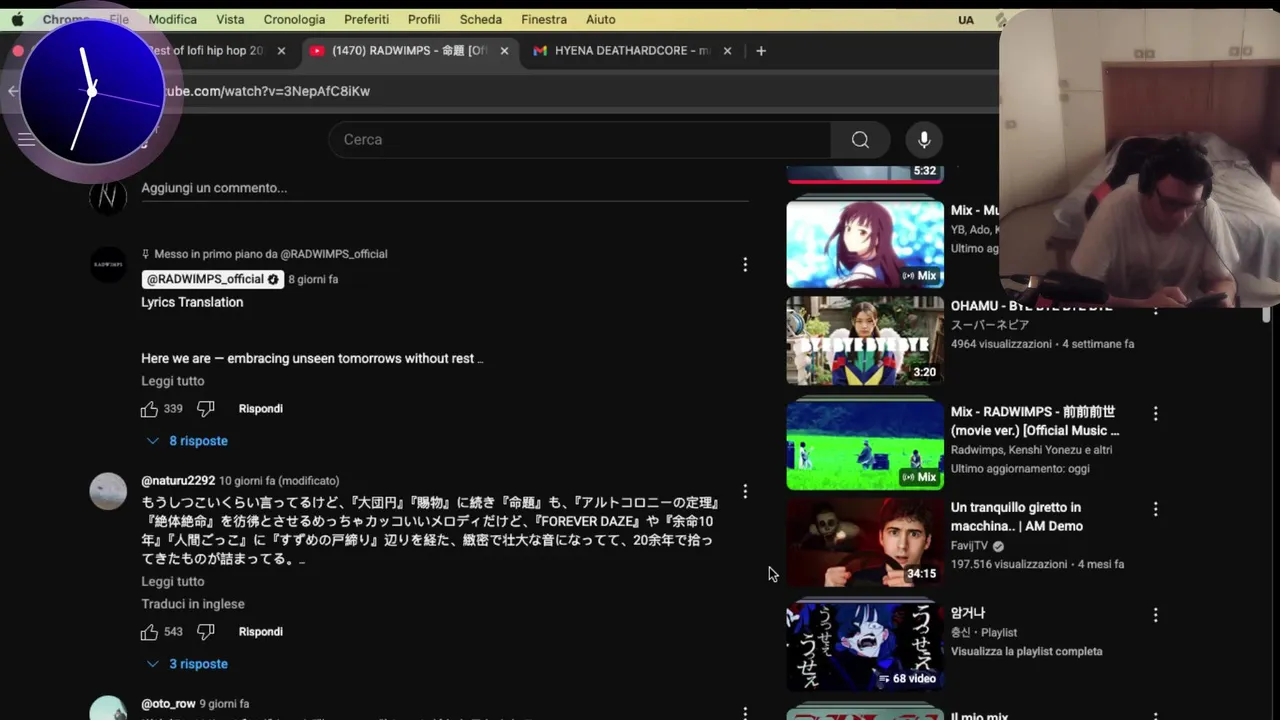The width and height of the screenshot is (1280, 720).
Task: Click the analog clock widget overlay
Action: pyautogui.click(x=92, y=92)
